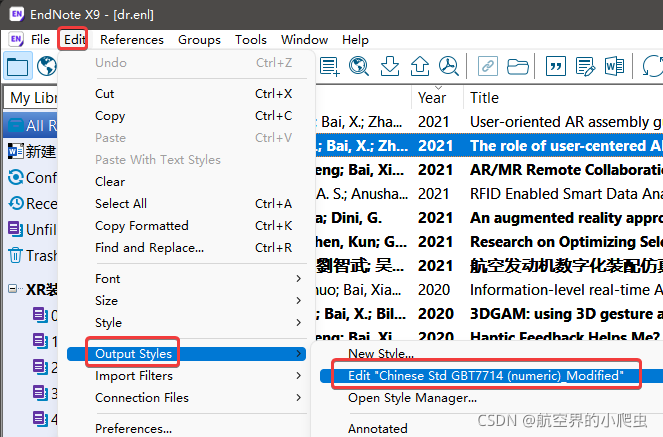Select the Unfiled group in sidebar

point(32,229)
